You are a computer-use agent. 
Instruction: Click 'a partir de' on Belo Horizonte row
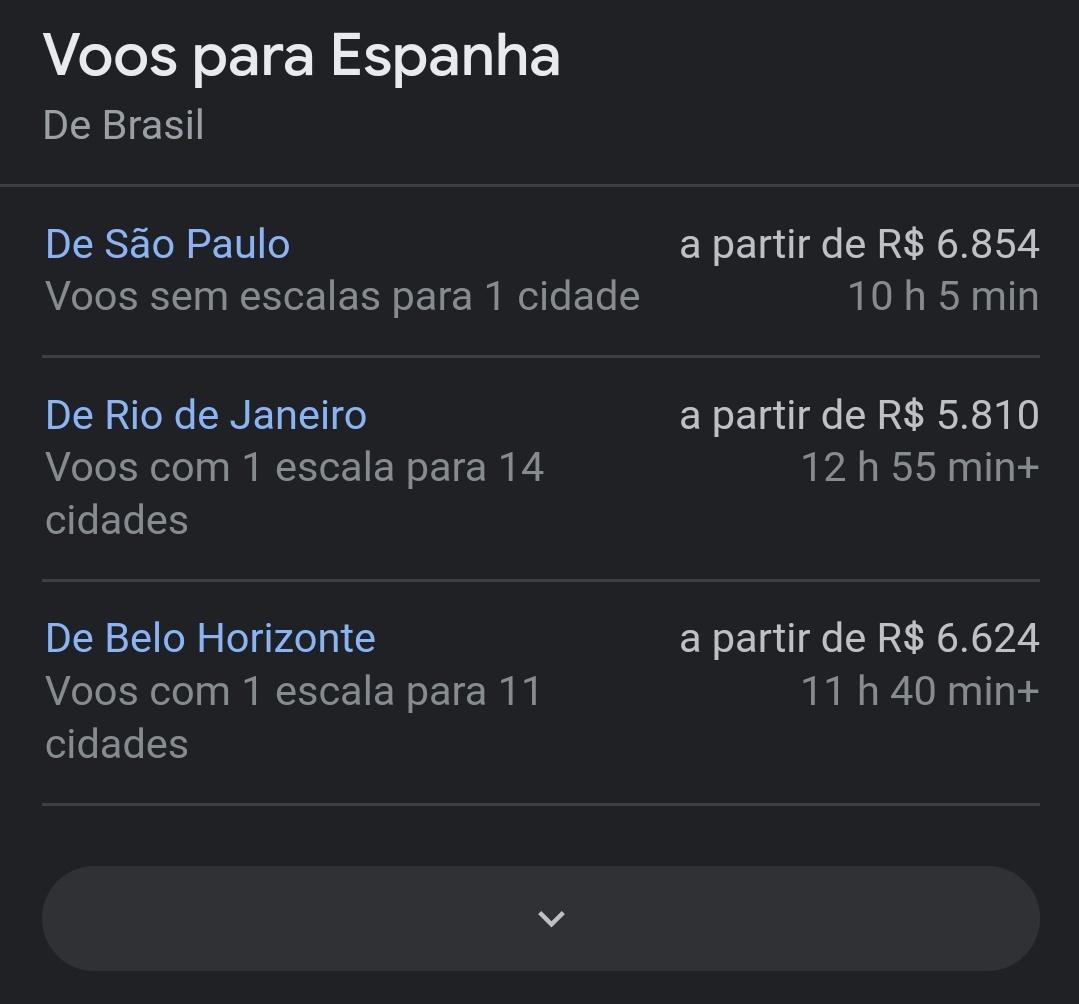tap(773, 639)
